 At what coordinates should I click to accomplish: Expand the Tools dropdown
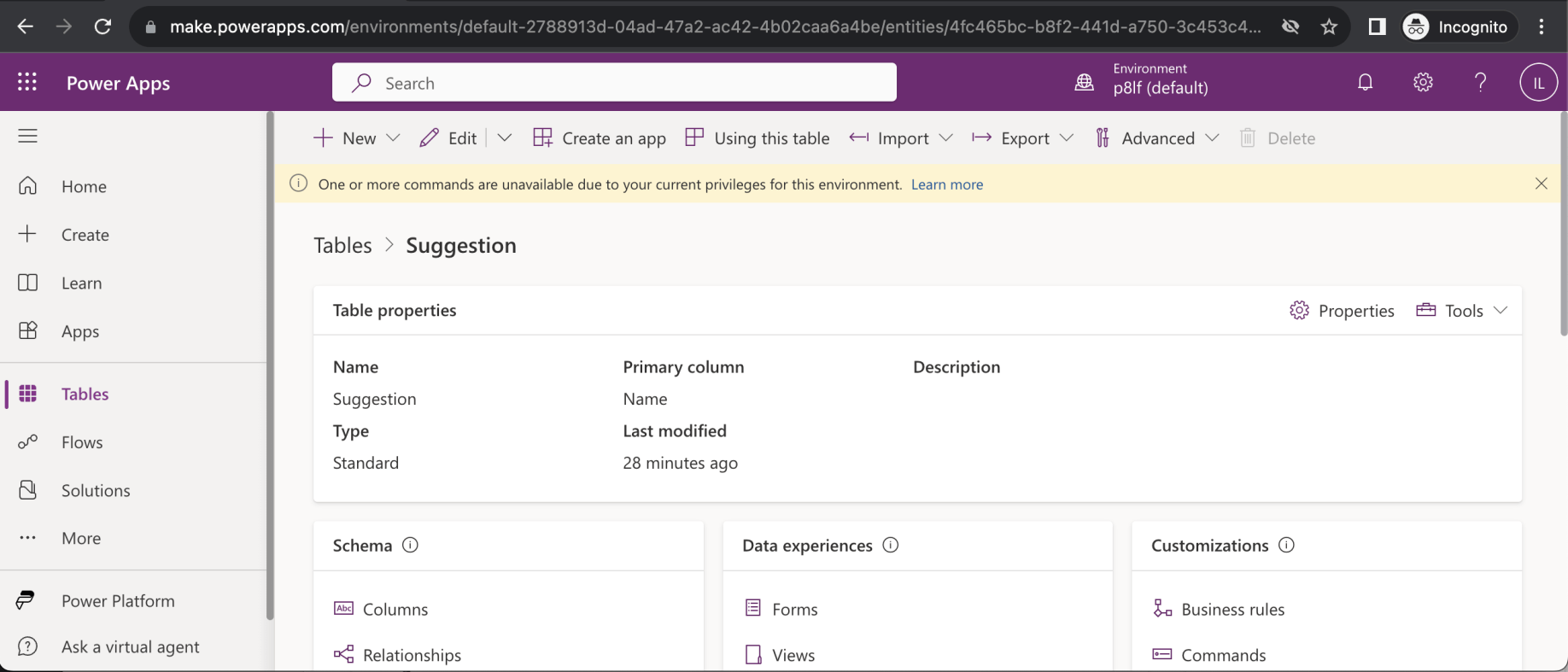pyautogui.click(x=1500, y=311)
